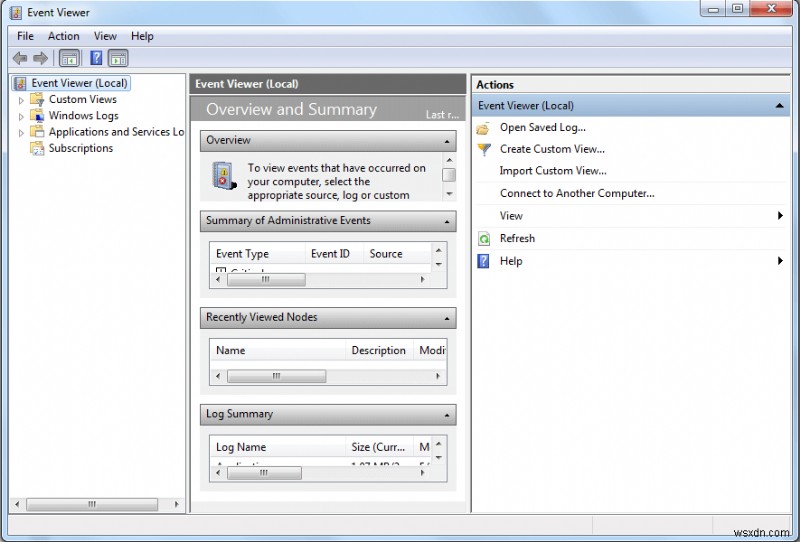Click the Help icon in Actions pane
The width and height of the screenshot is (800, 542).
(x=483, y=261)
